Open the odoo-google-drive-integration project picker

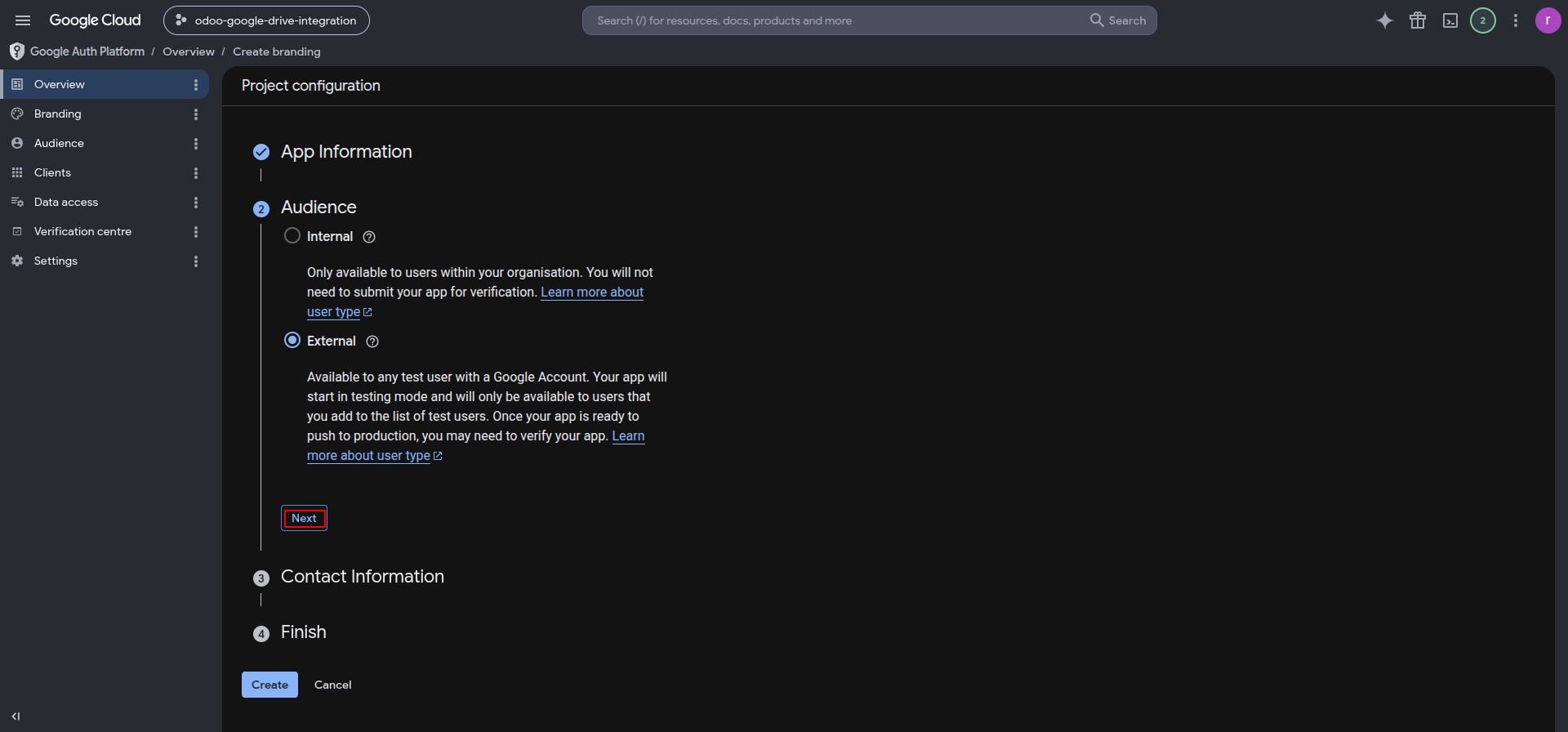[266, 20]
